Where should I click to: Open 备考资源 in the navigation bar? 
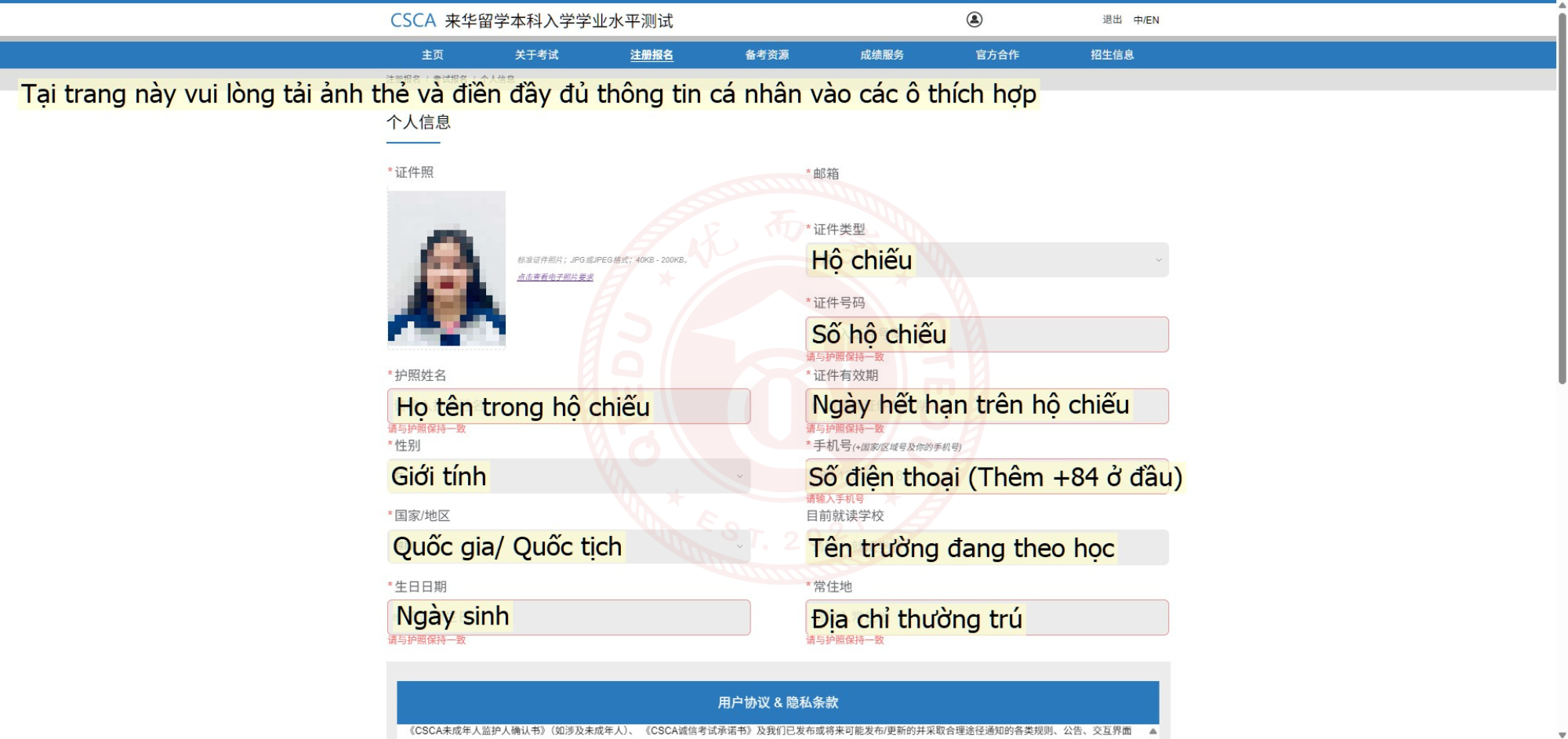point(767,55)
